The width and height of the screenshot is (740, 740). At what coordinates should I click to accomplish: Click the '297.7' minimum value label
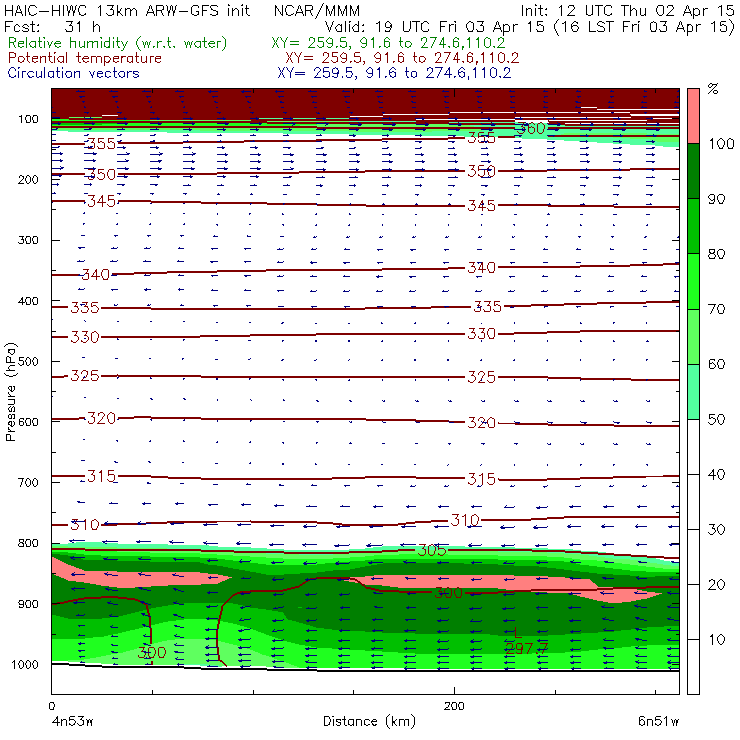click(527, 648)
